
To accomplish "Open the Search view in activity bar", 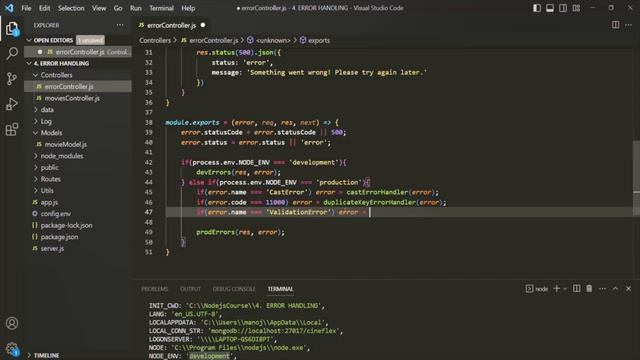I will click(12, 53).
